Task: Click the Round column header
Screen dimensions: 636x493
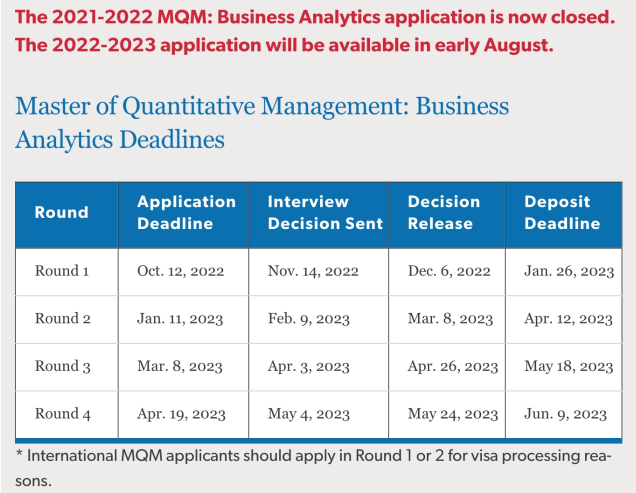Action: pos(62,212)
